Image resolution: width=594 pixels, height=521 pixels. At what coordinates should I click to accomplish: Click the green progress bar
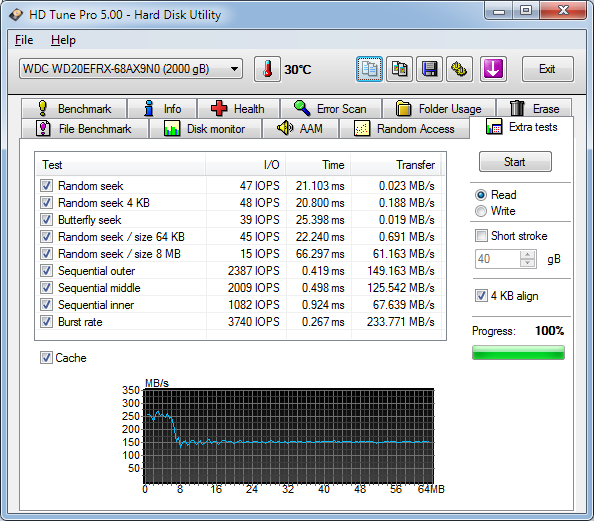[x=518, y=352]
